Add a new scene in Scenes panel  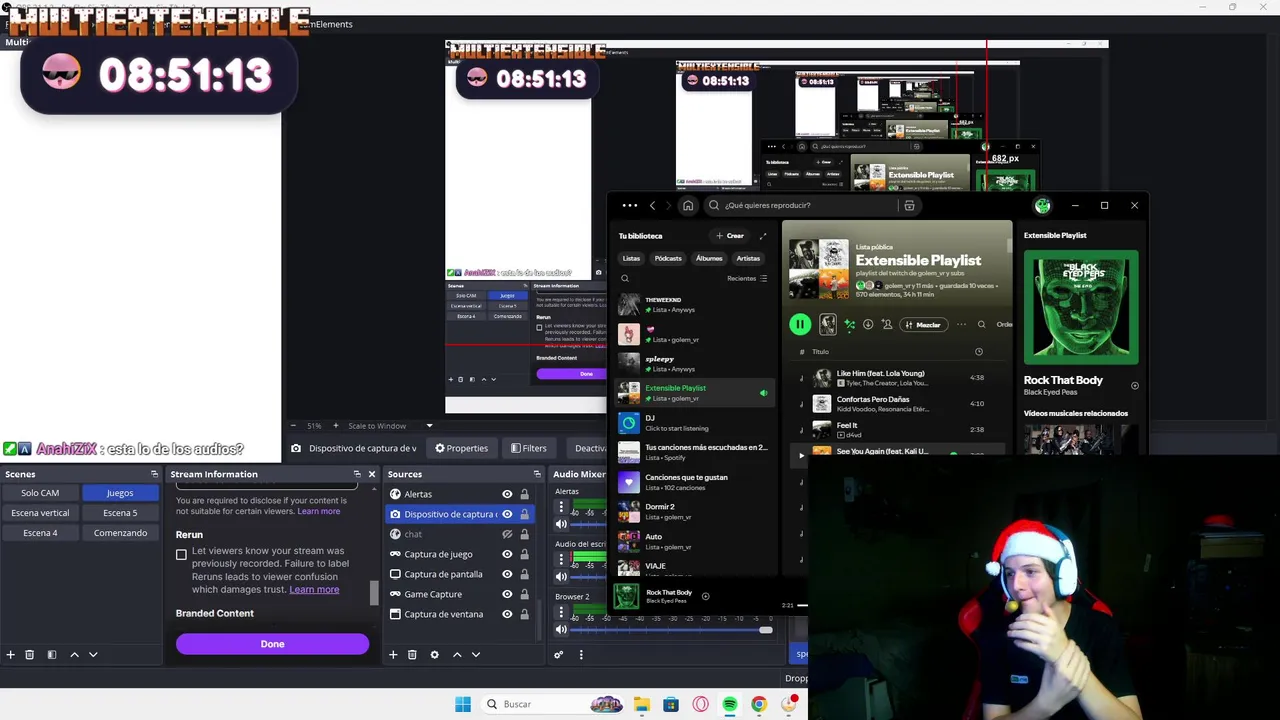pyautogui.click(x=11, y=655)
